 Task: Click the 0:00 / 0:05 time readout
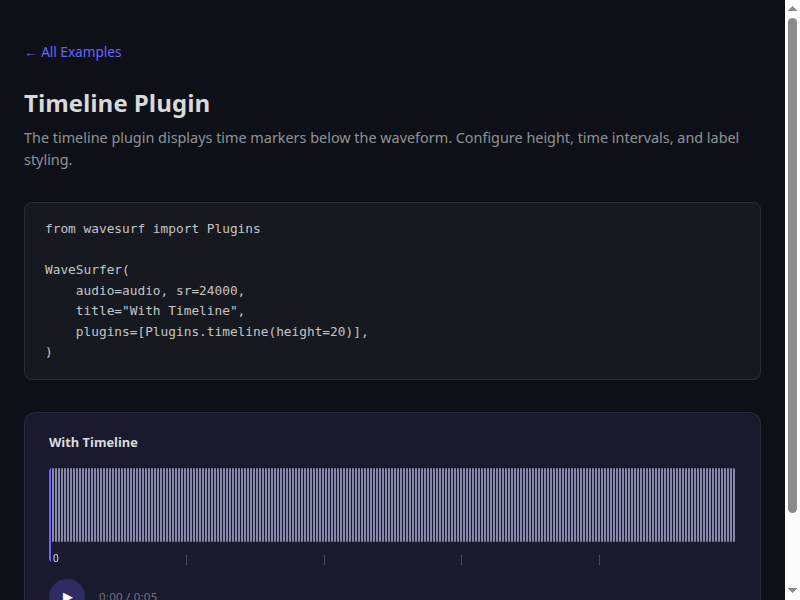(128, 595)
